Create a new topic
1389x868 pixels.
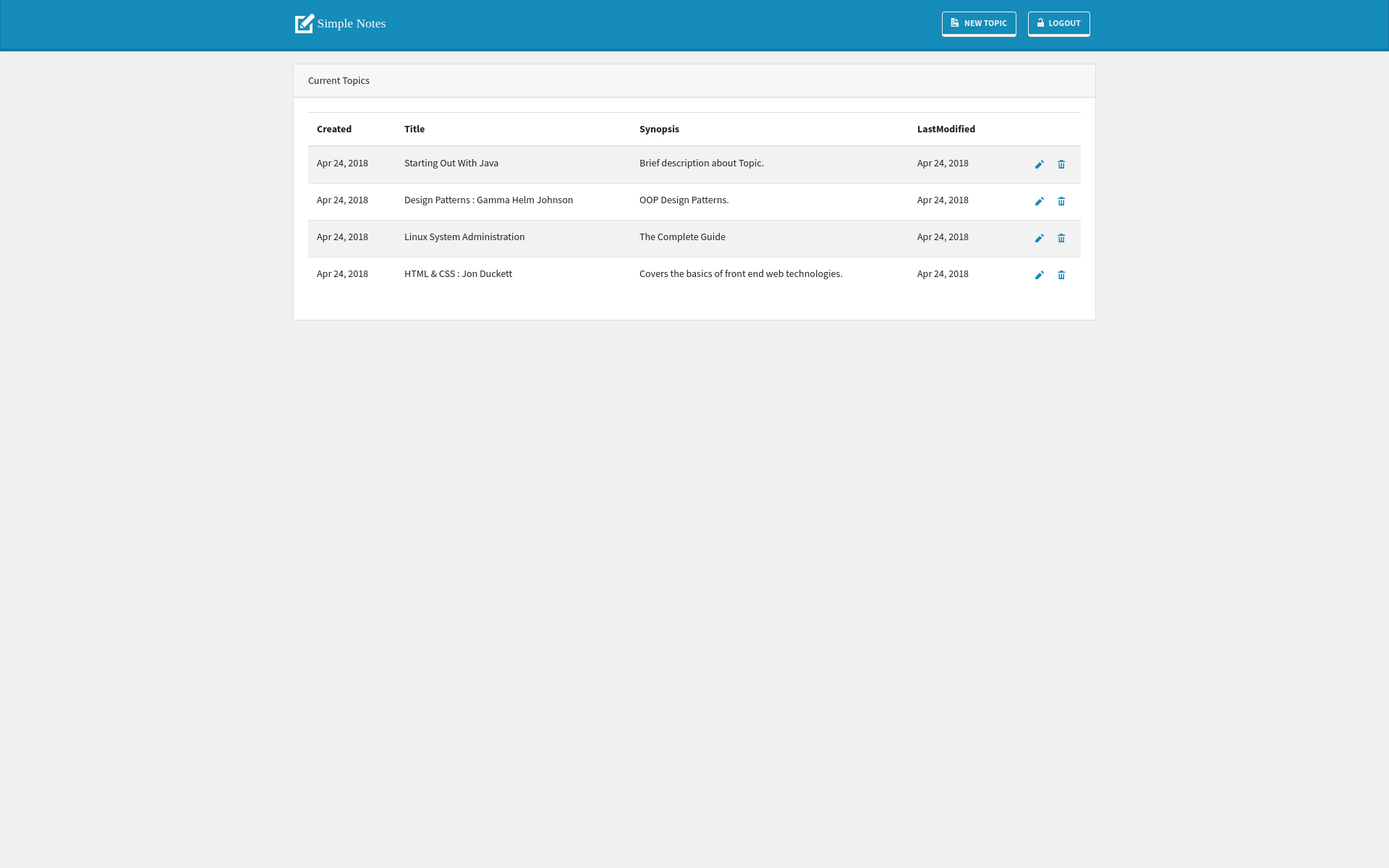click(x=978, y=23)
